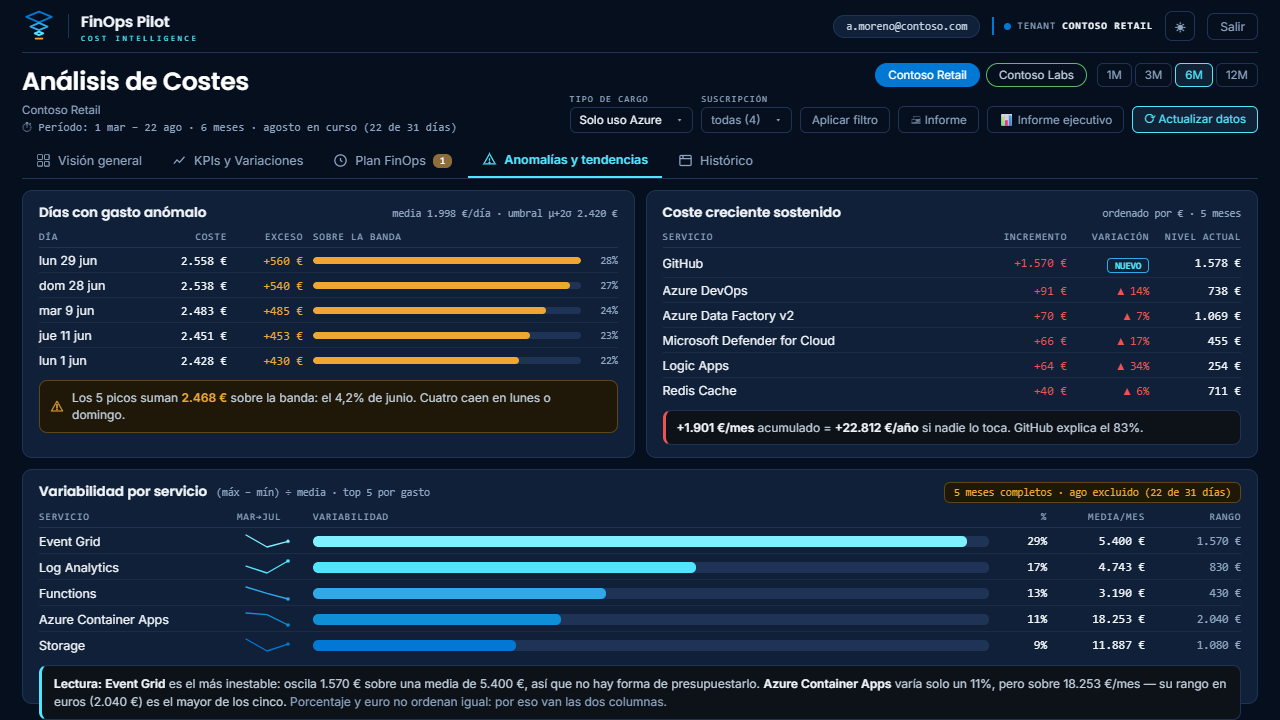This screenshot has height=720, width=1280.
Task: Click the Log Analytics variability bar
Action: (651, 568)
